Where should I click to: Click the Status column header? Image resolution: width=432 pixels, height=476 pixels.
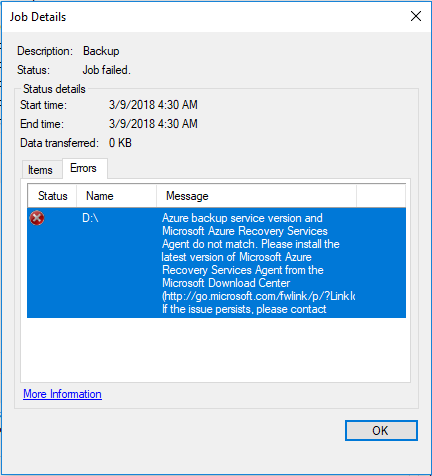coord(52,196)
